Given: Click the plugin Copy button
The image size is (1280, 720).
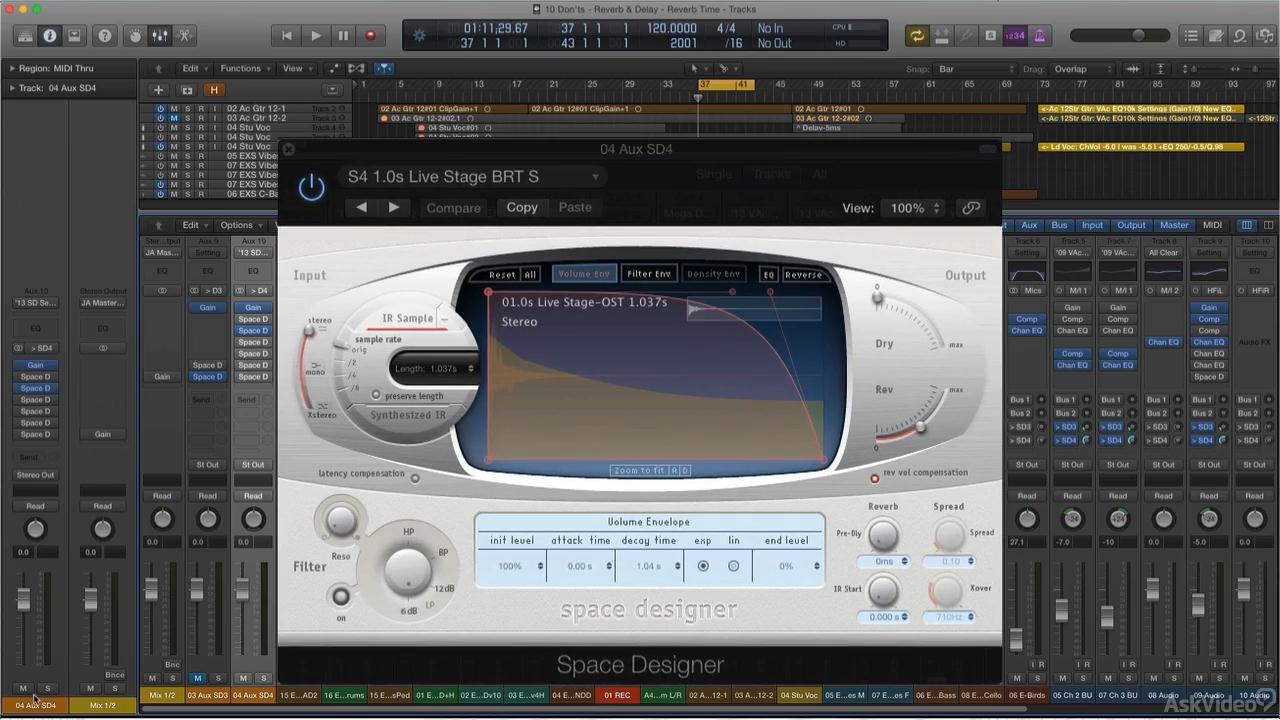Looking at the screenshot, I should point(522,207).
